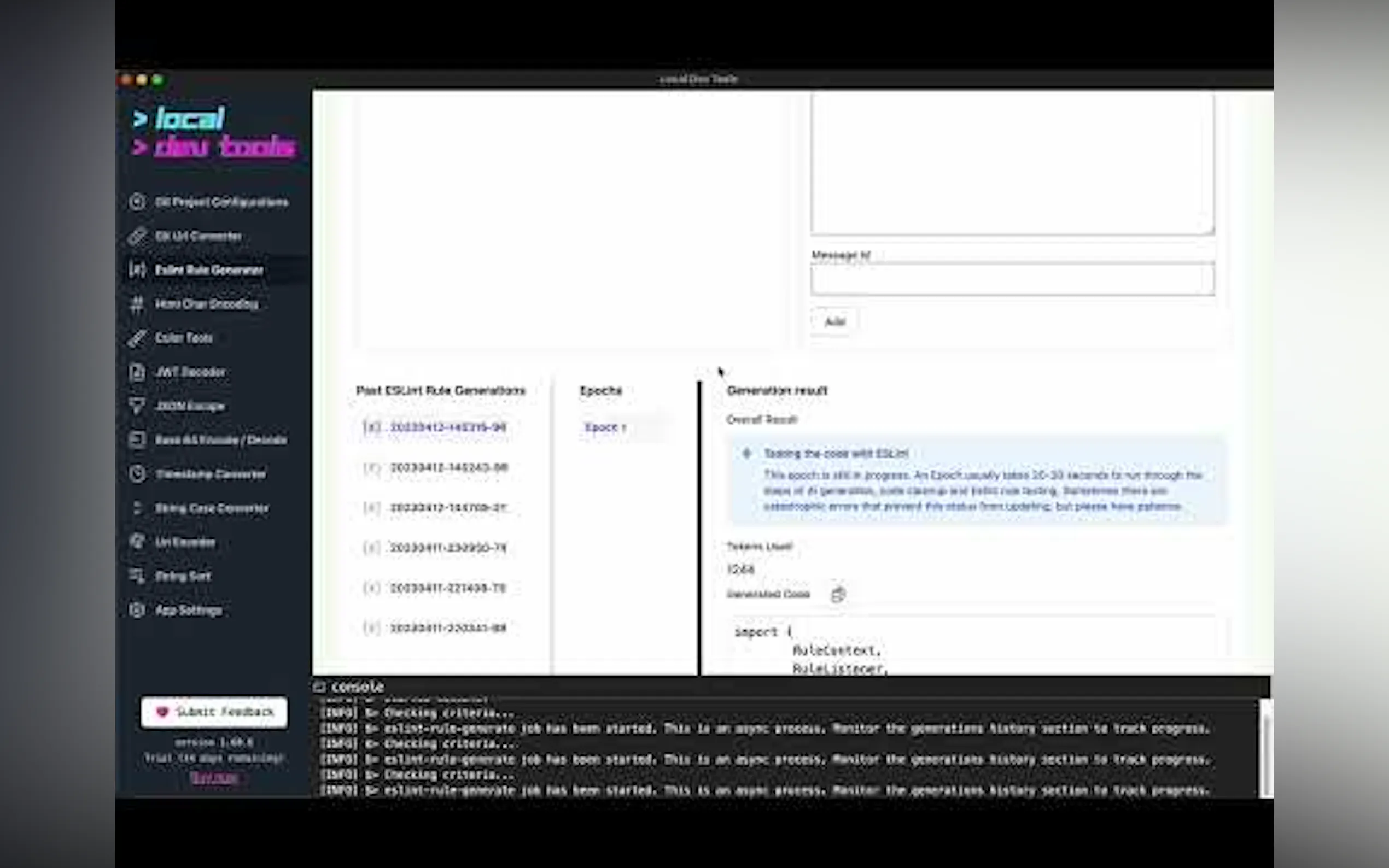This screenshot has height=868, width=1389.
Task: Open Color Tools using its brush icon
Action: click(137, 338)
